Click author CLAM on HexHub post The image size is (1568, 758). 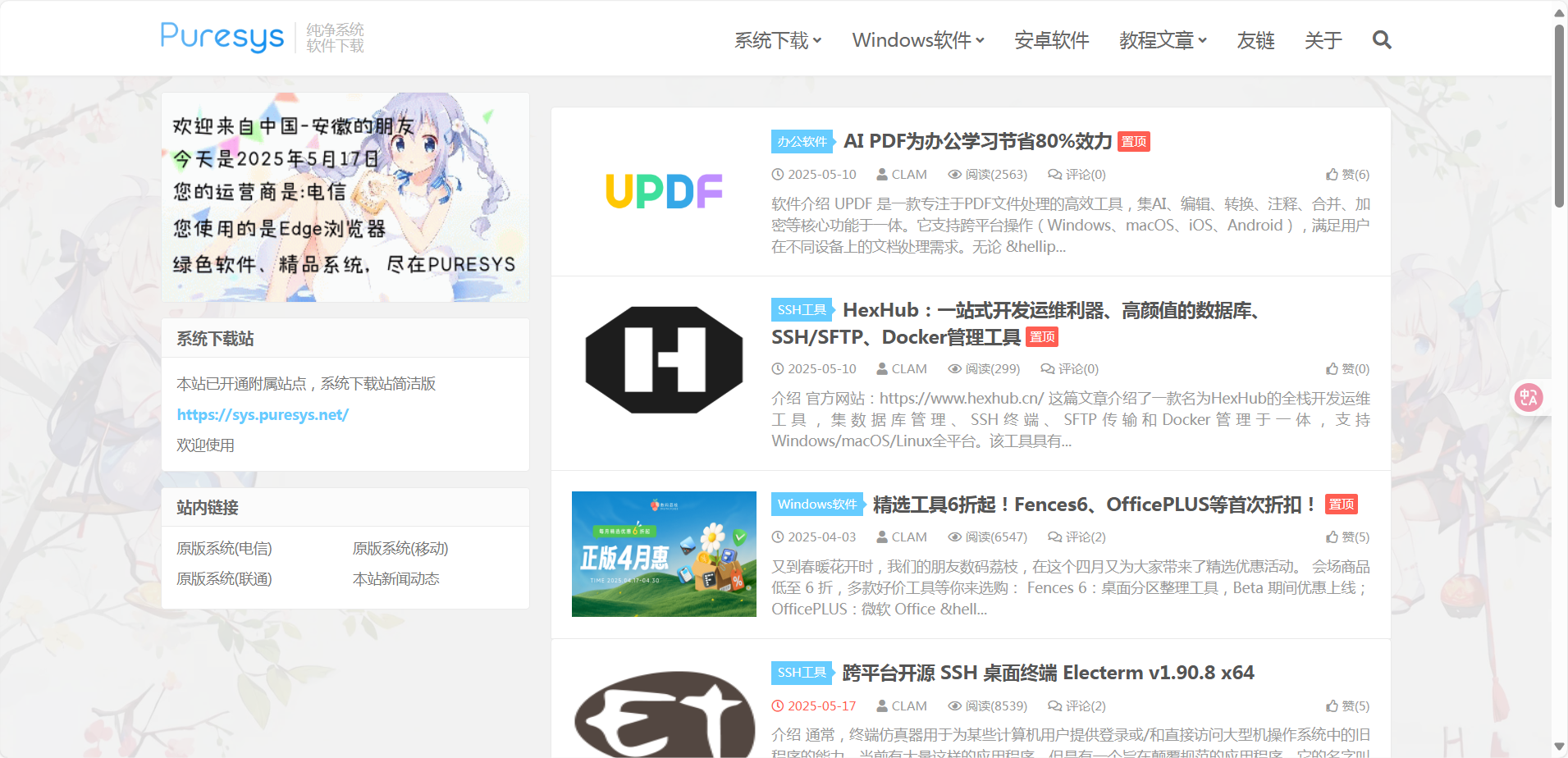(909, 368)
